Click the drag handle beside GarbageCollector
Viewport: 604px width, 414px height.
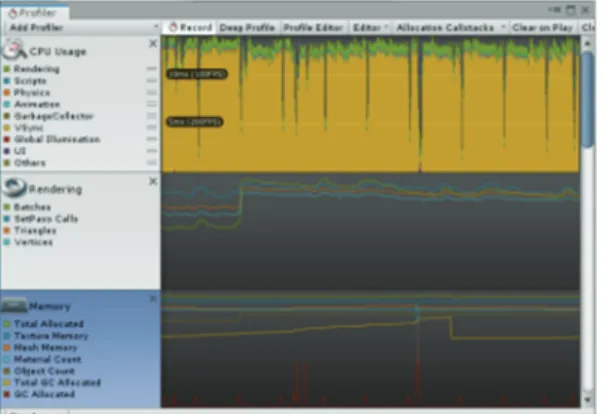(152, 116)
